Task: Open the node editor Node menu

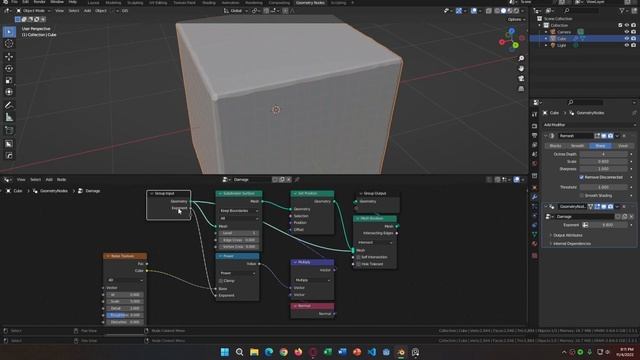Action: pyautogui.click(x=61, y=180)
